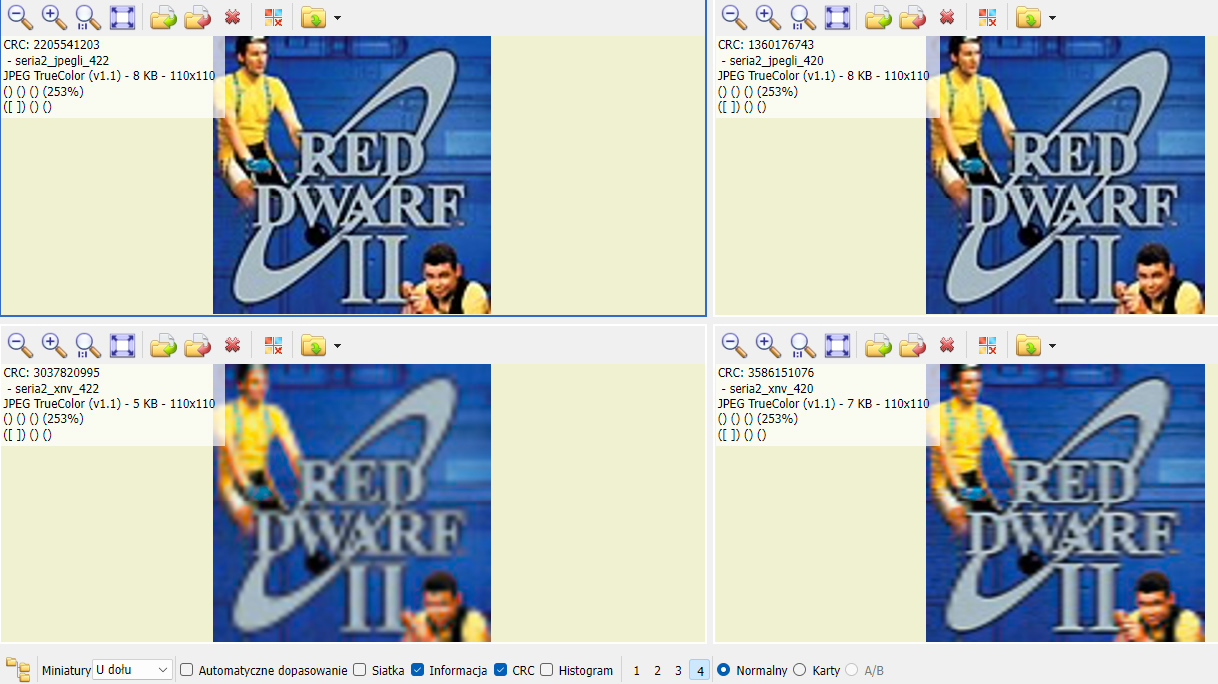Click colored-grid clear icon in seria2_jpegli_422 pane
1218x684 pixels.
[273, 17]
